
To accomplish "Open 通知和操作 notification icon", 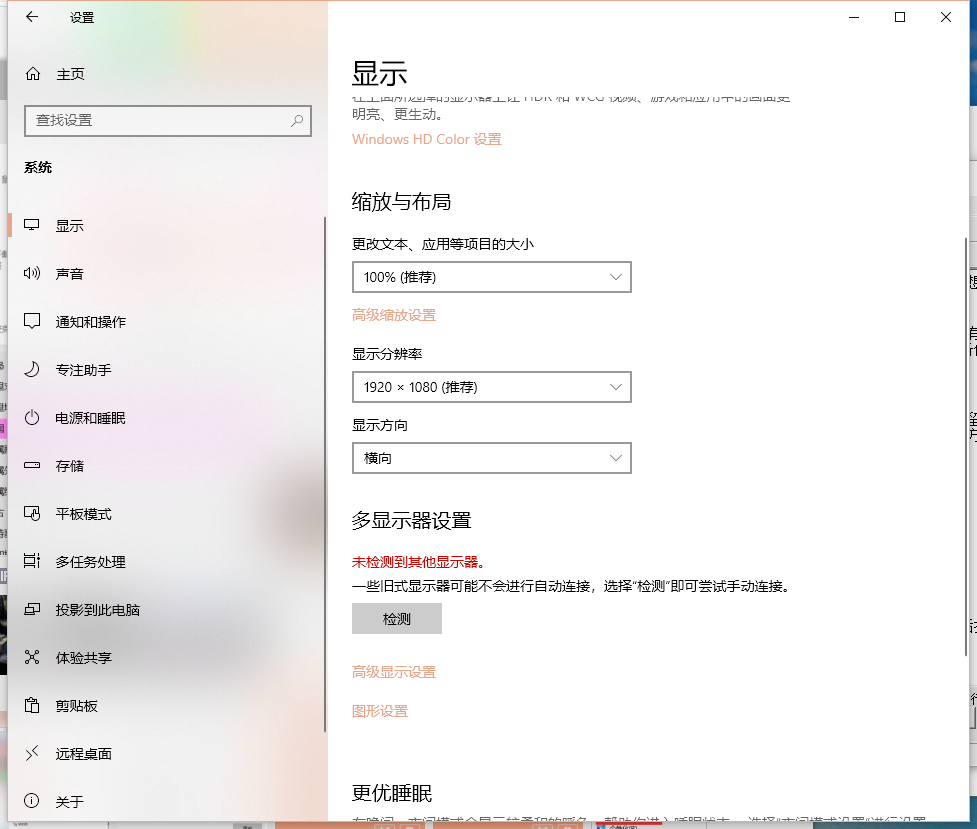I will (33, 322).
